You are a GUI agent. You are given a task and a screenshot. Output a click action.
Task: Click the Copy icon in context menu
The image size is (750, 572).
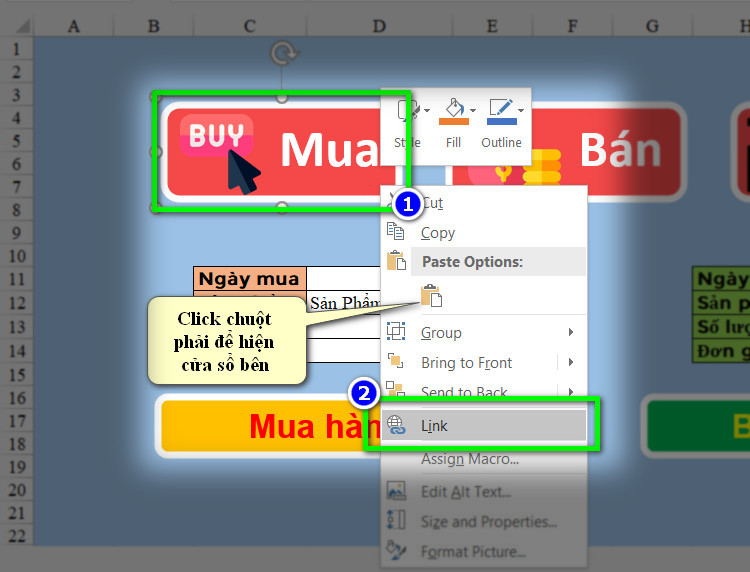point(396,231)
